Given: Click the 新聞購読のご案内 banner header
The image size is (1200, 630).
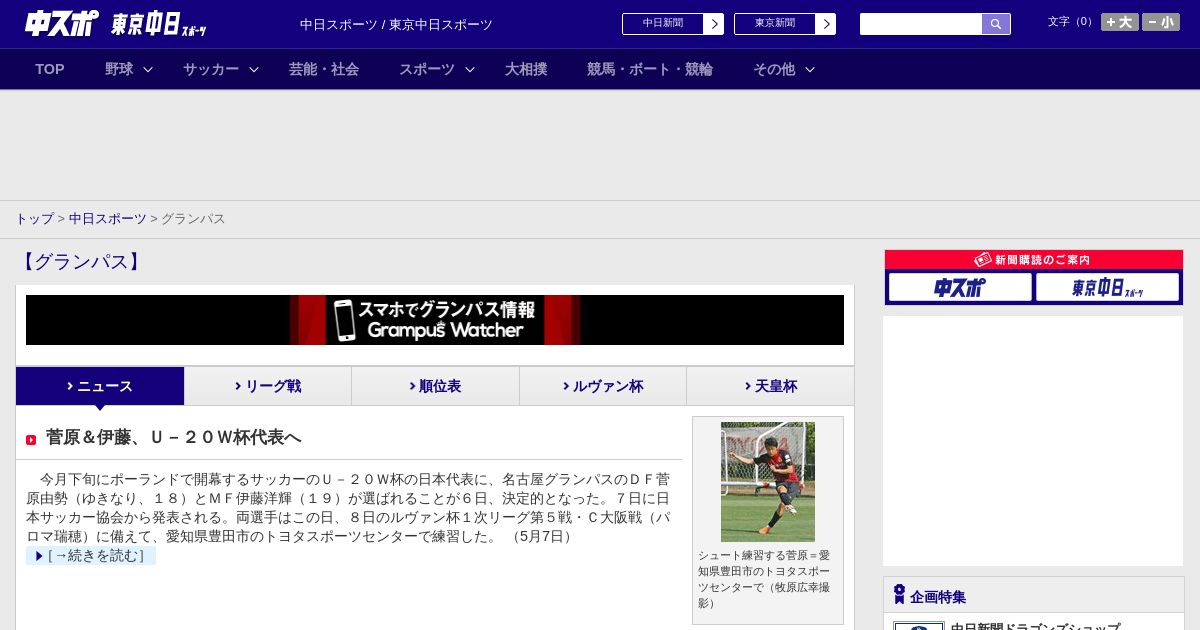Looking at the screenshot, I should coord(1034,260).
